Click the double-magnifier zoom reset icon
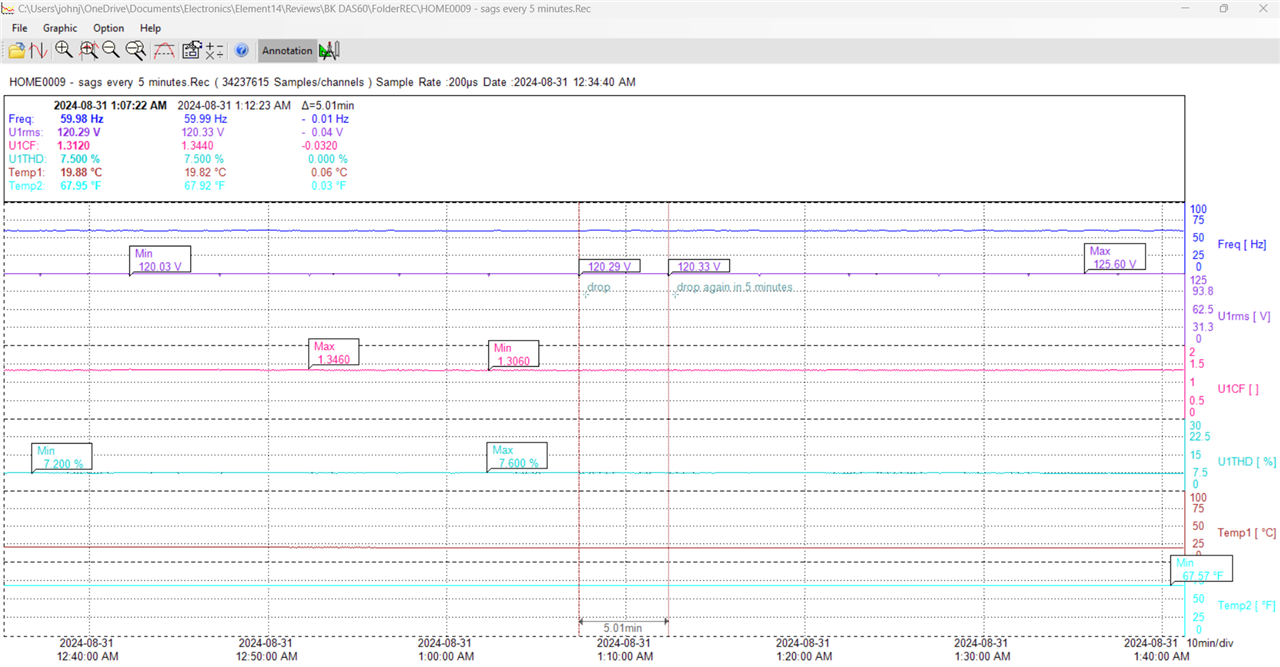The height and width of the screenshot is (667, 1280). coord(135,50)
